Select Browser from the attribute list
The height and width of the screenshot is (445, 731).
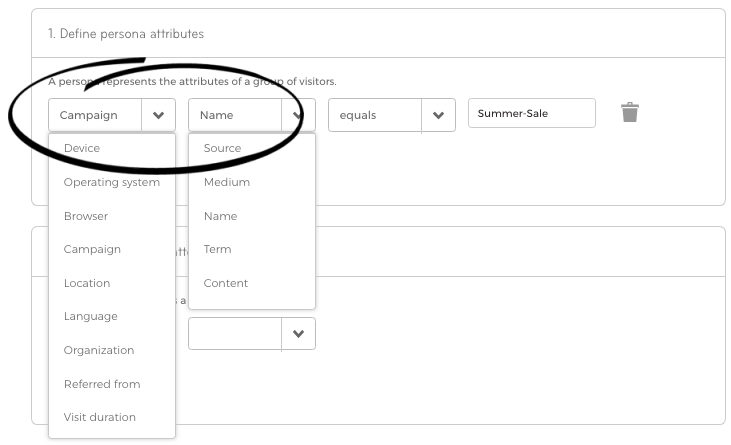pyautogui.click(x=86, y=216)
